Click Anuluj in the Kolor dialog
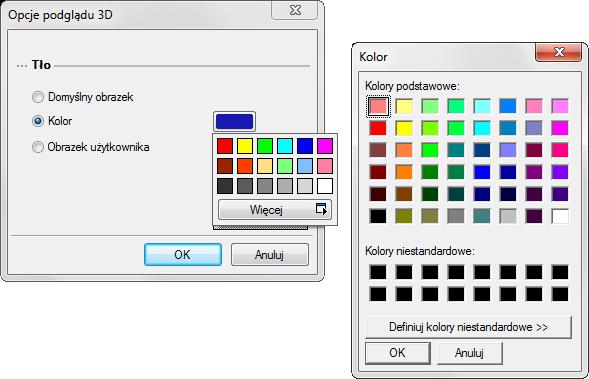 pos(470,353)
